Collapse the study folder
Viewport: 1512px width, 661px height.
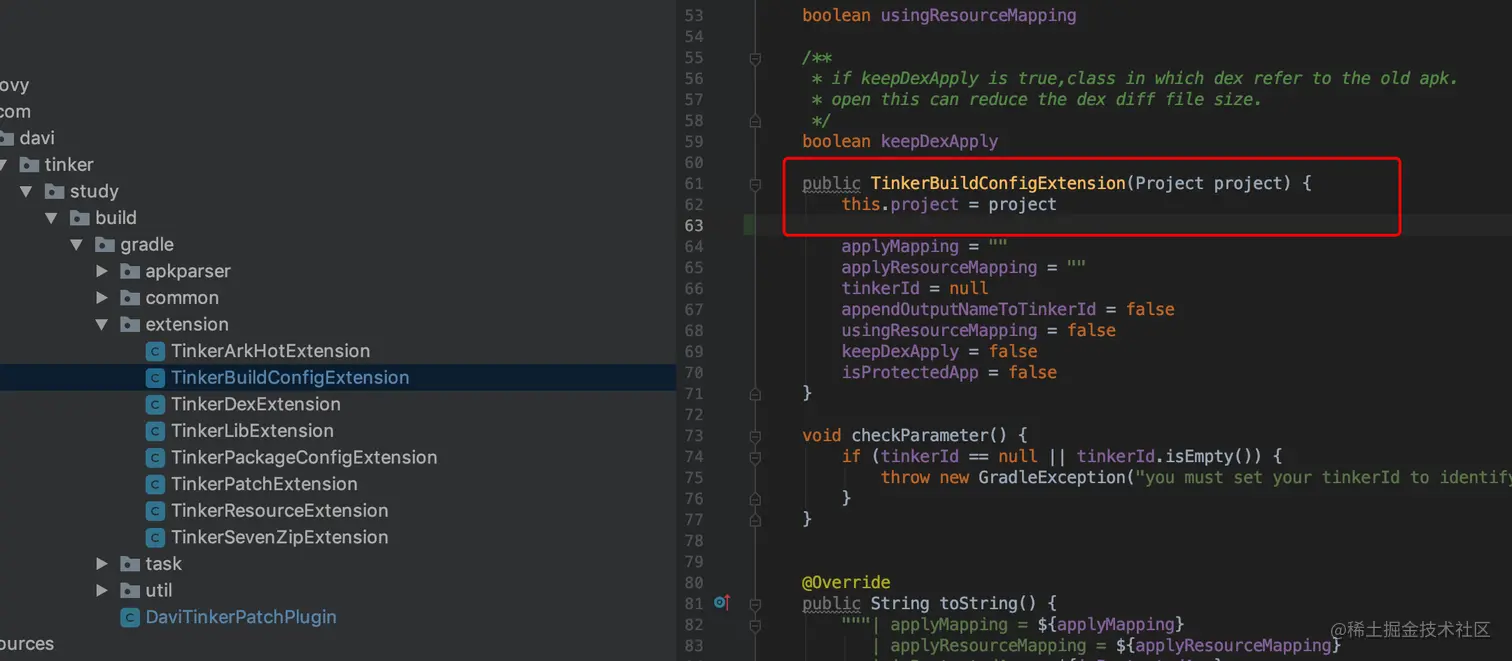click(x=27, y=191)
